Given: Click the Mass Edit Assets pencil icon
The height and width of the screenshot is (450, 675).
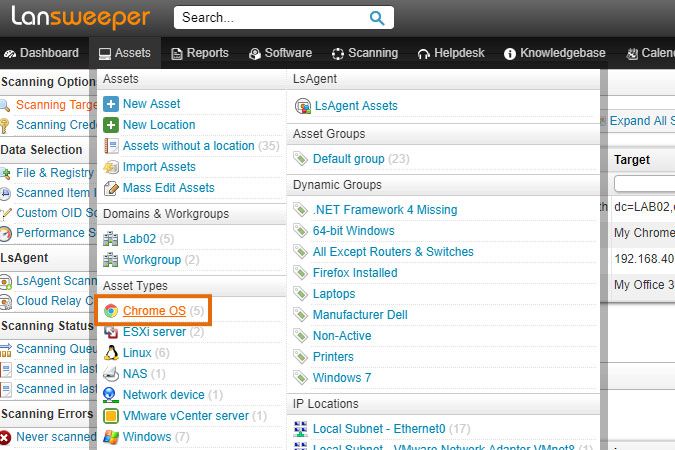Looking at the screenshot, I should coord(111,188).
